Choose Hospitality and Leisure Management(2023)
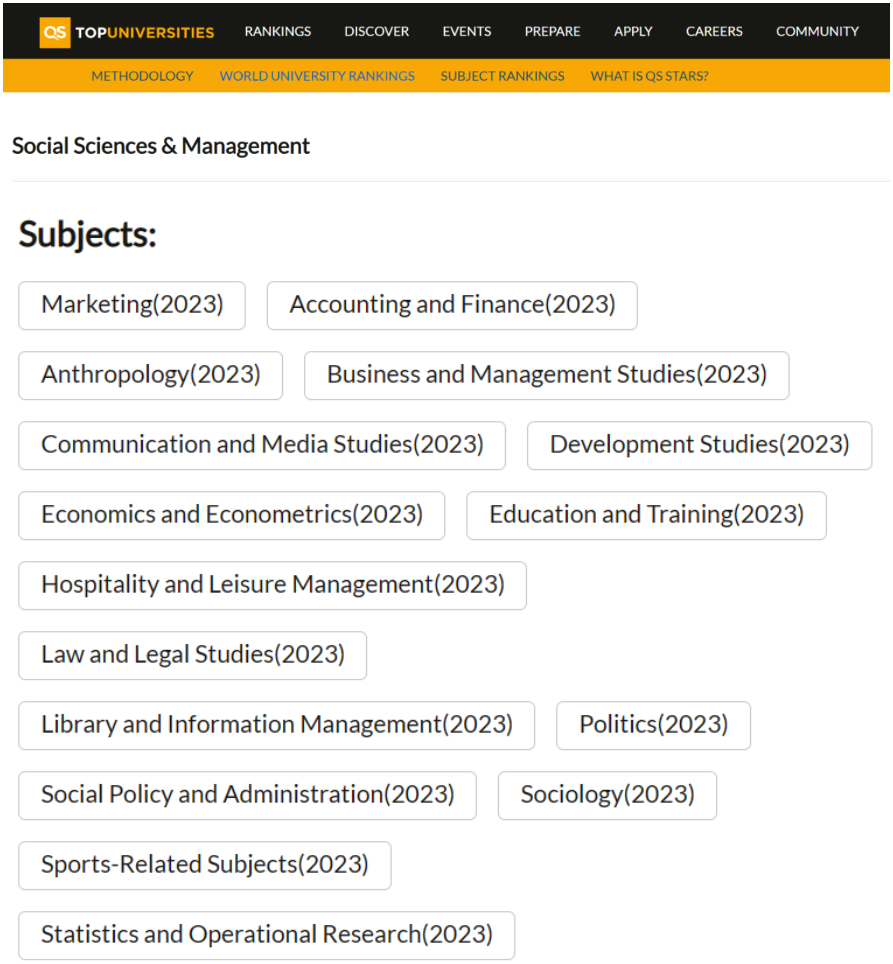The width and height of the screenshot is (893, 964). (272, 585)
